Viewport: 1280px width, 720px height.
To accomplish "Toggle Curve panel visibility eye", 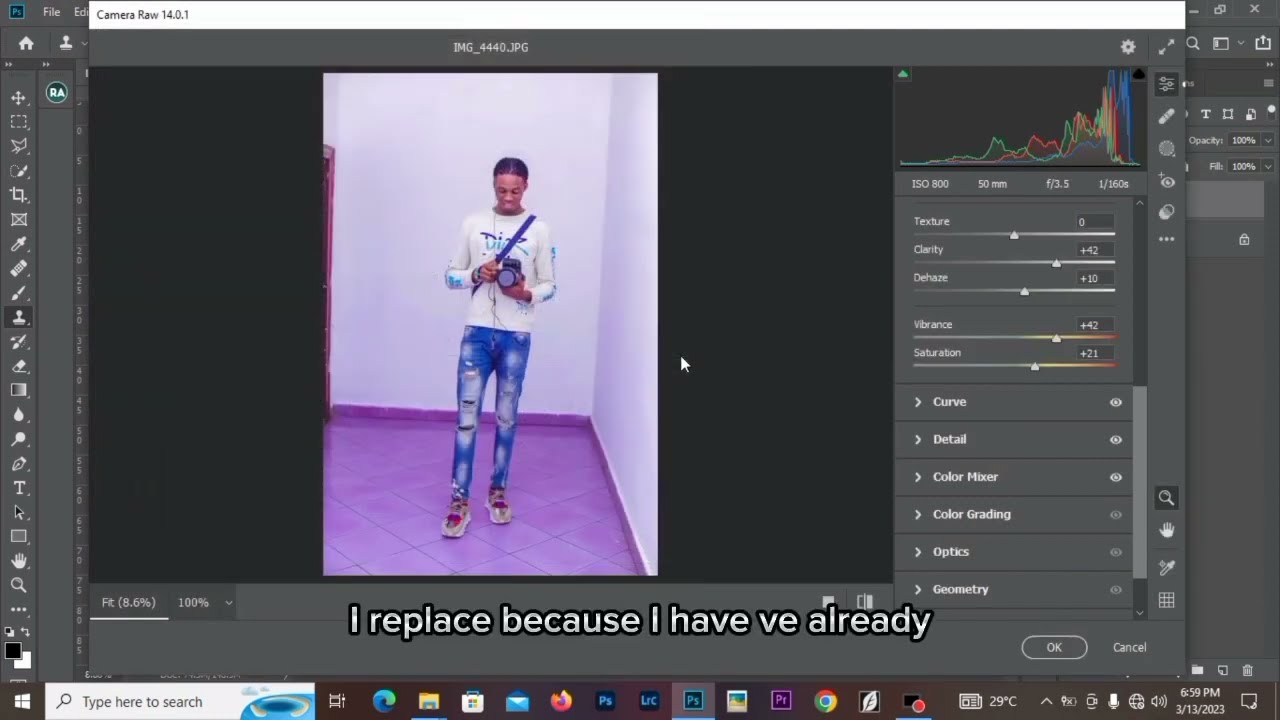I will tap(1116, 402).
